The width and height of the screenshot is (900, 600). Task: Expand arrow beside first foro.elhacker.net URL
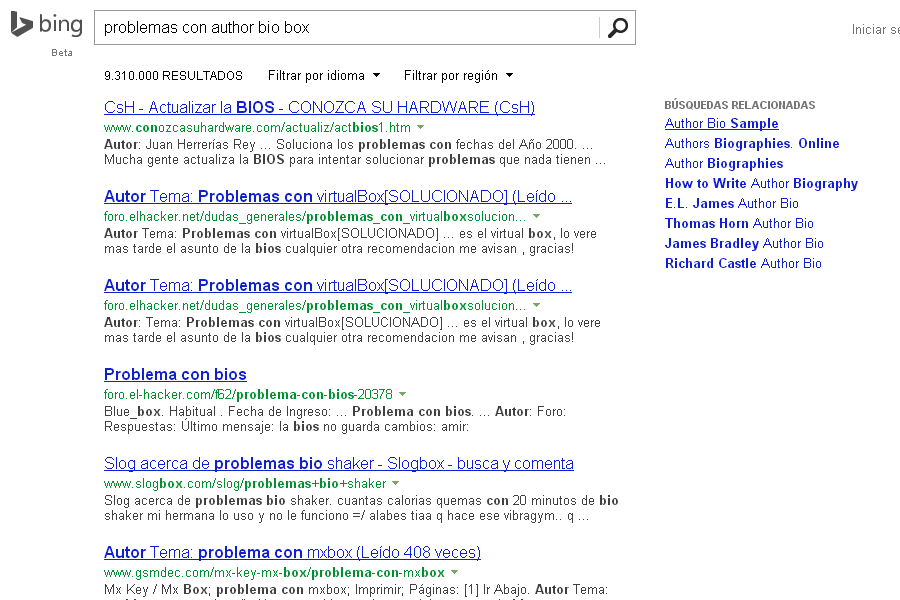click(537, 216)
